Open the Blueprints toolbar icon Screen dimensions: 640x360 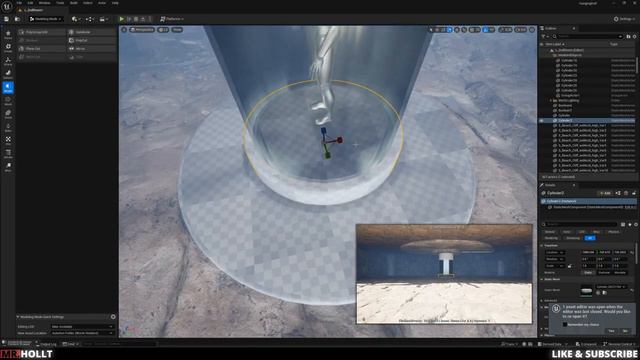click(90, 19)
